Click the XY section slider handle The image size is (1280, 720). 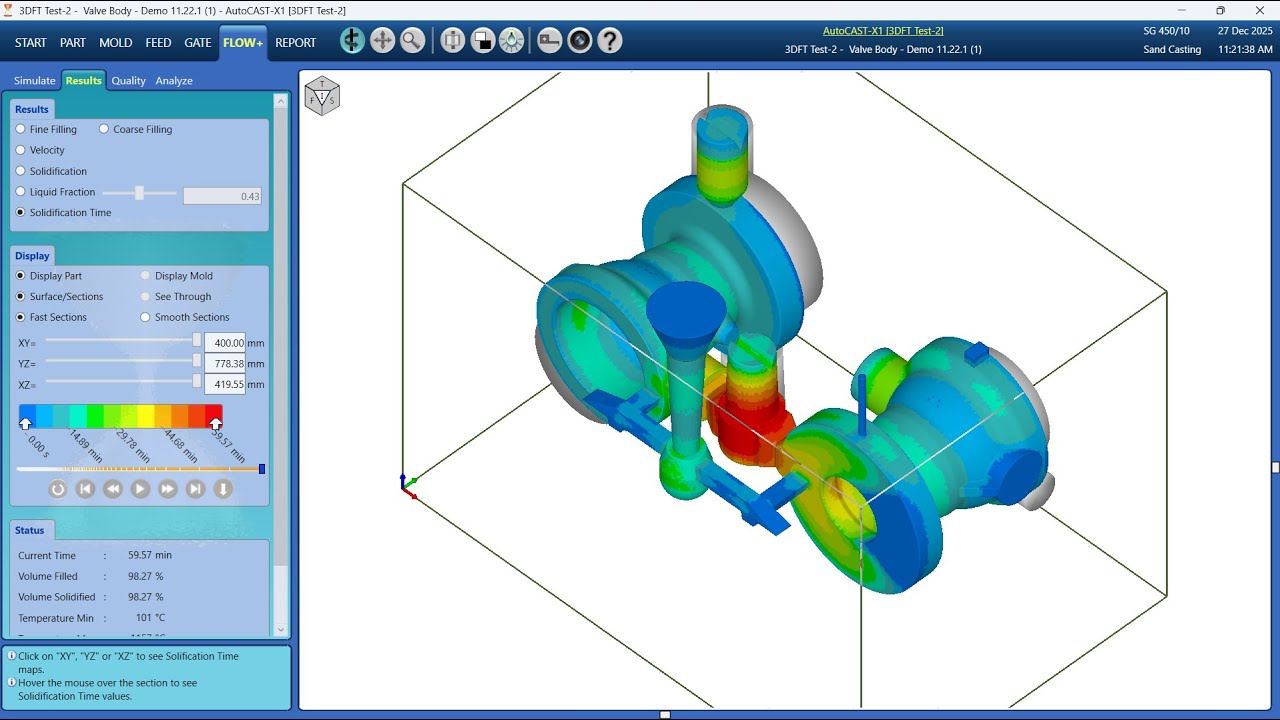click(197, 340)
